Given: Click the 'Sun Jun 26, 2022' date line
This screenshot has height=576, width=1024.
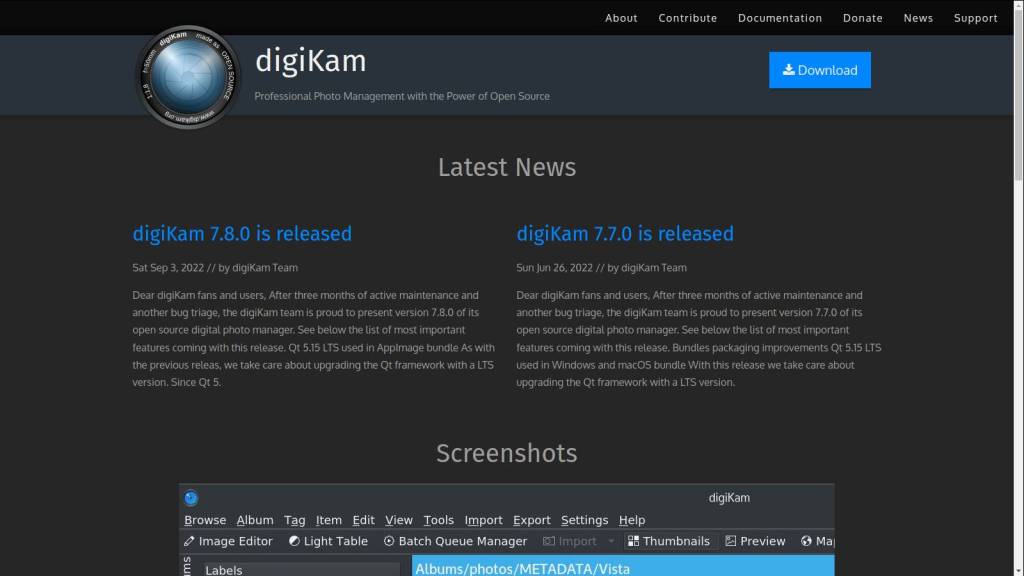Looking at the screenshot, I should tap(601, 268).
